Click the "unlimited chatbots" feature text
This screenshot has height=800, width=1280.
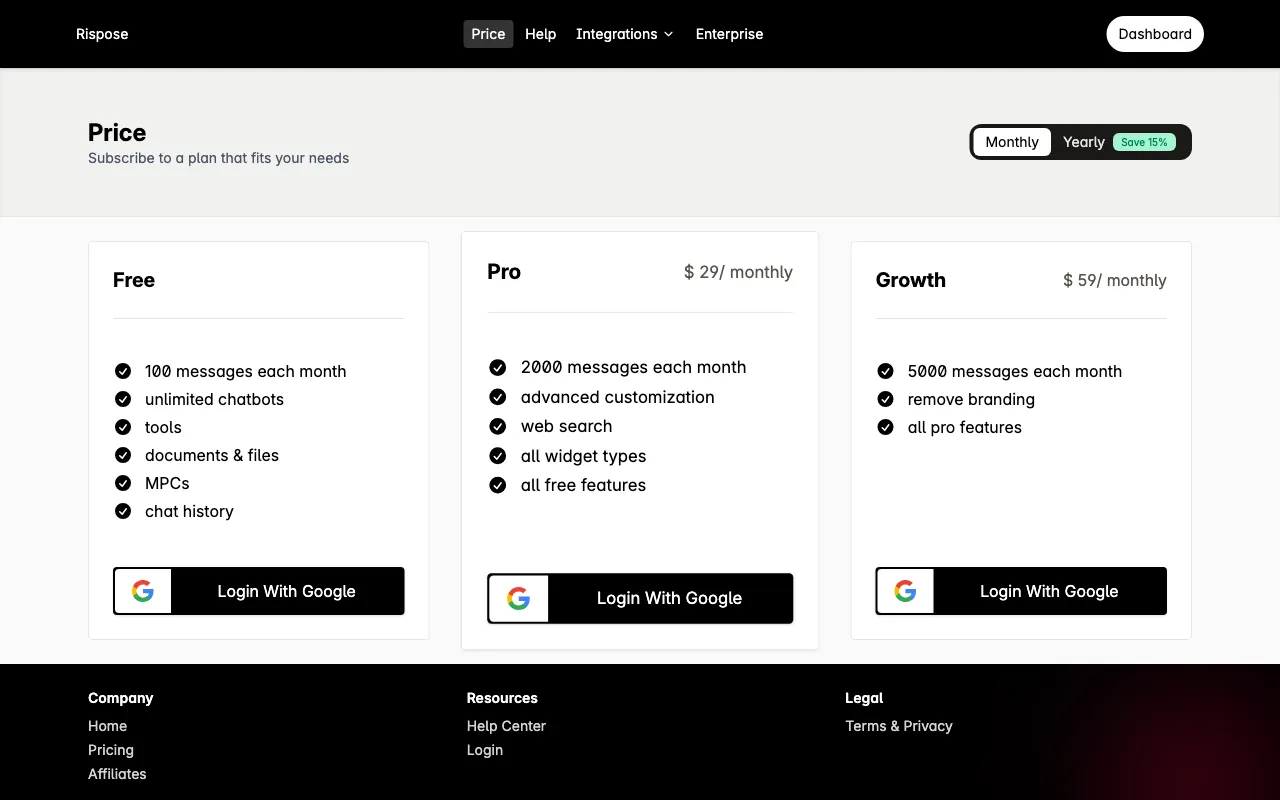pyautogui.click(x=214, y=399)
